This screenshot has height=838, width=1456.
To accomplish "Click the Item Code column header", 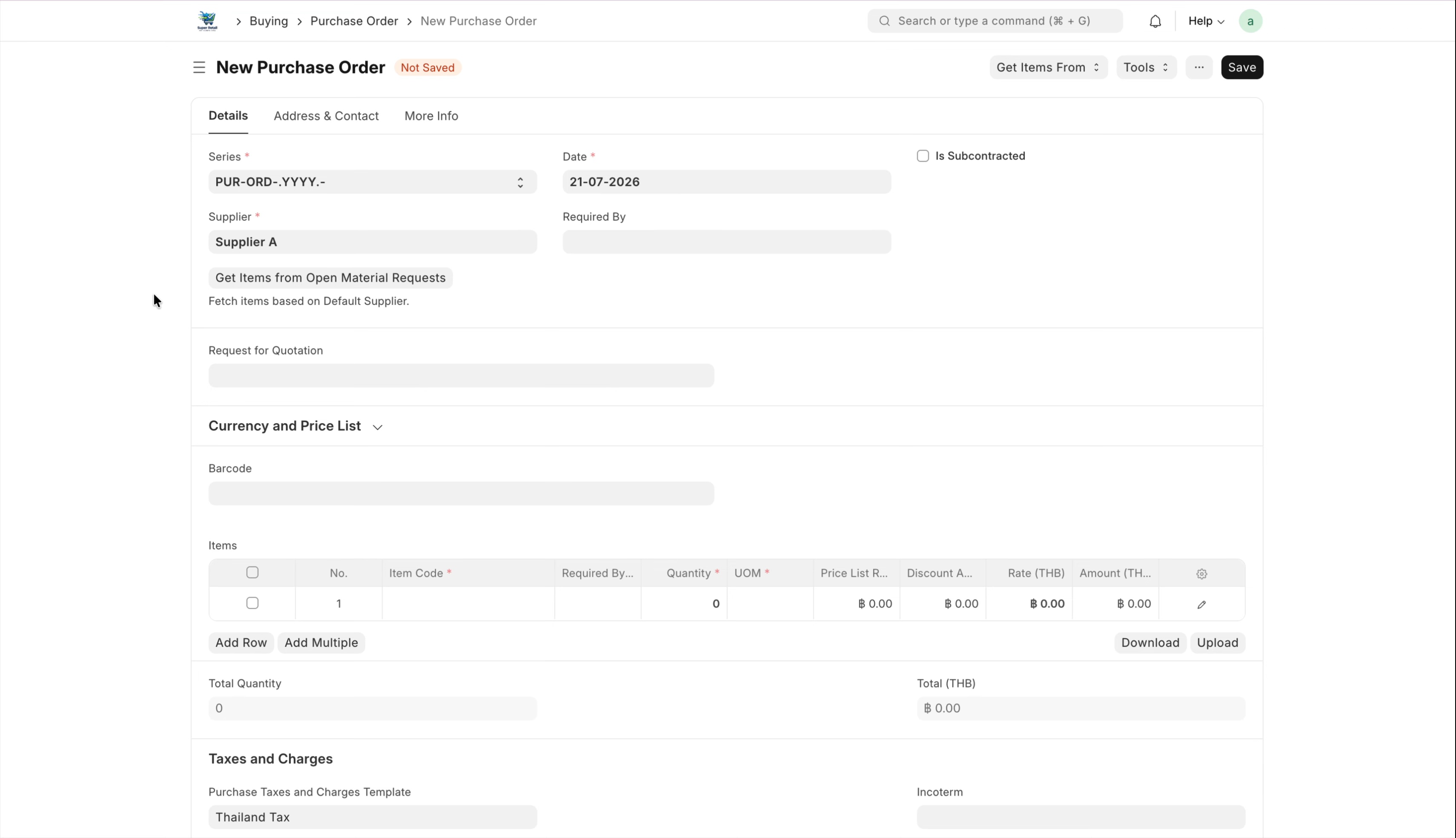I will 468,573.
